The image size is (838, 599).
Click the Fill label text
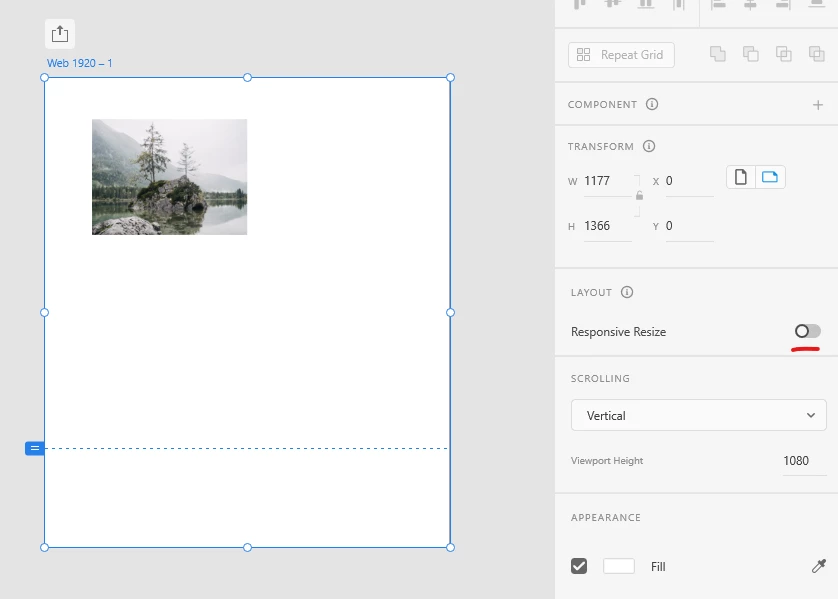coord(658,566)
